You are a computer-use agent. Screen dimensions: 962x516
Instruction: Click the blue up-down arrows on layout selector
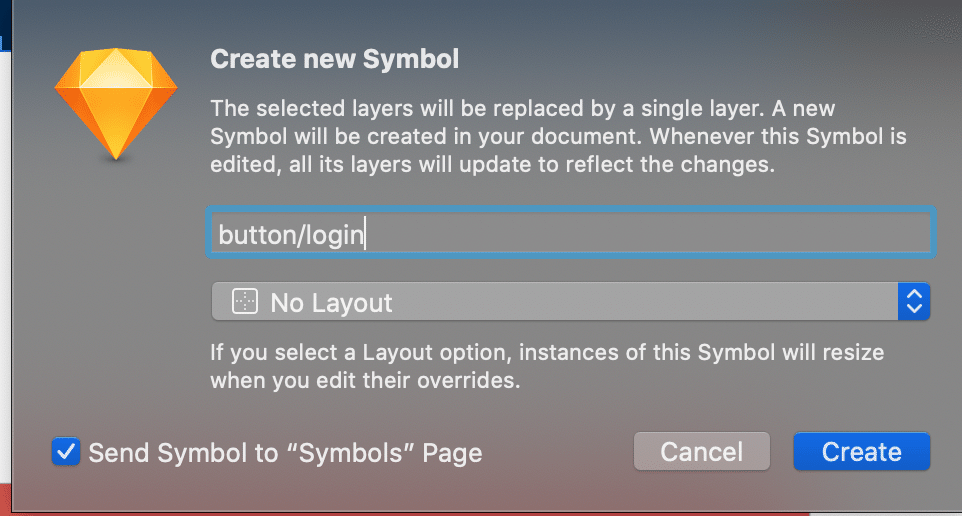(x=914, y=301)
